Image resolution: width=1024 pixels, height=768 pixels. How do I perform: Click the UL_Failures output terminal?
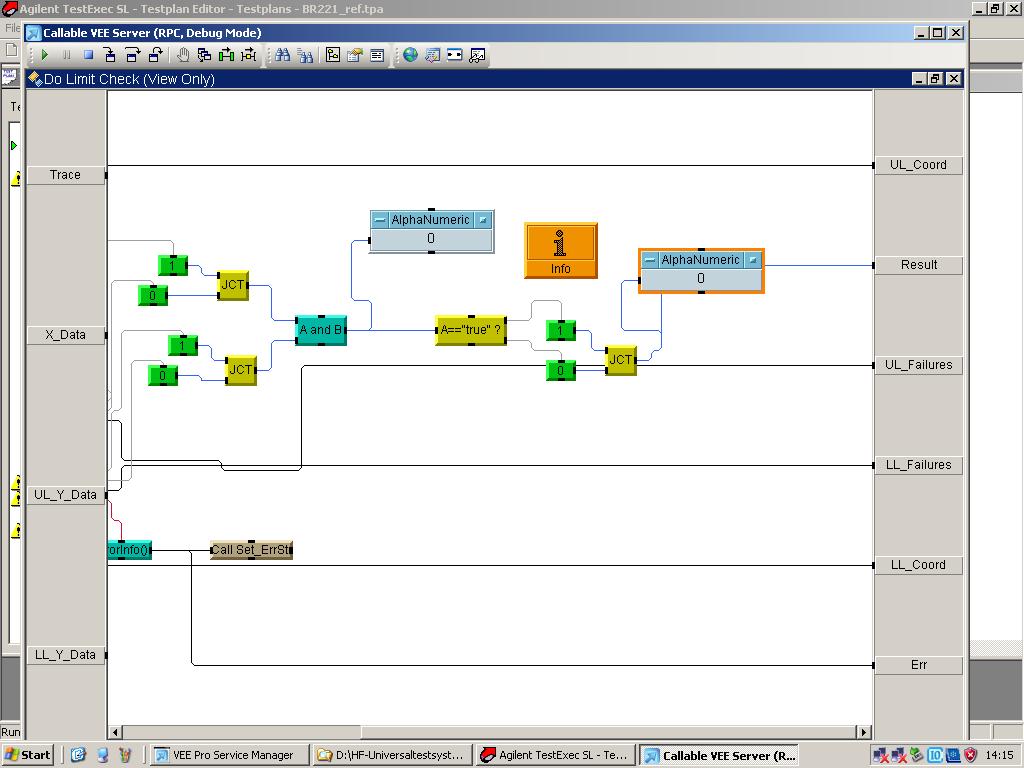918,365
